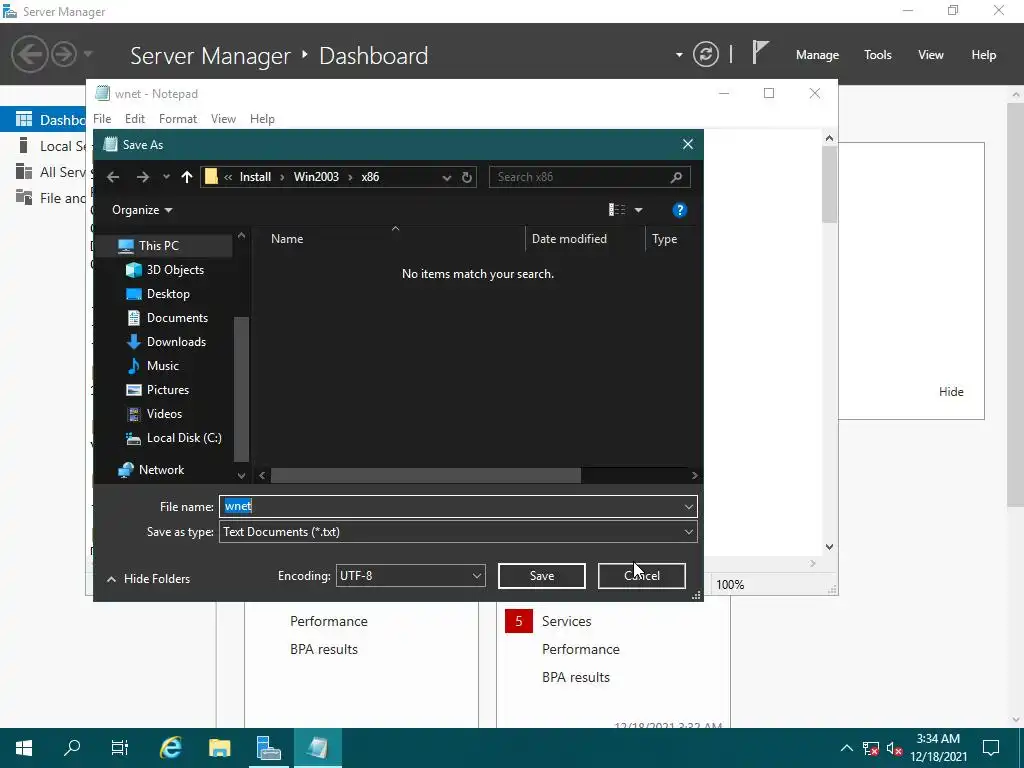The height and width of the screenshot is (768, 1024).
Task: Click Notepad vertical scrollbar down arrow
Action: pyautogui.click(x=829, y=547)
